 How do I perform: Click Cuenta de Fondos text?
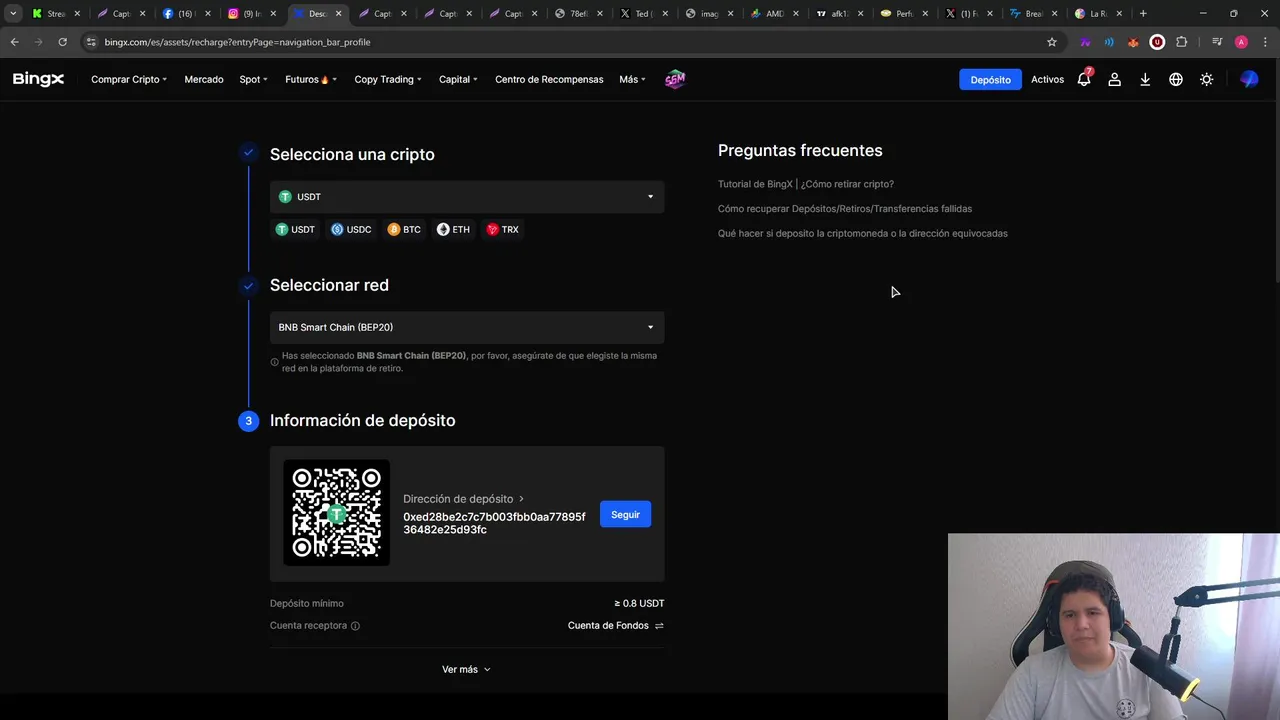[608, 626]
